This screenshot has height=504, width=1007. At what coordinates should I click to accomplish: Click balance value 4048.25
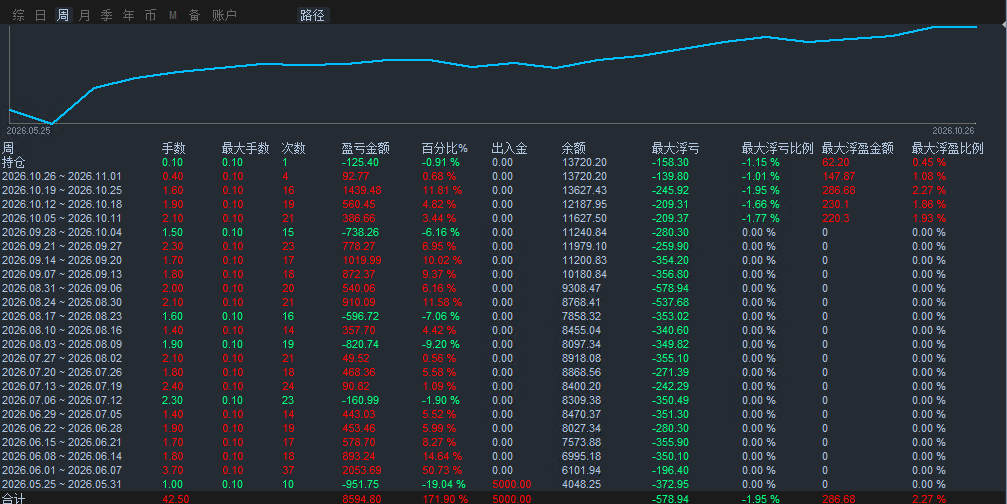click(582, 484)
